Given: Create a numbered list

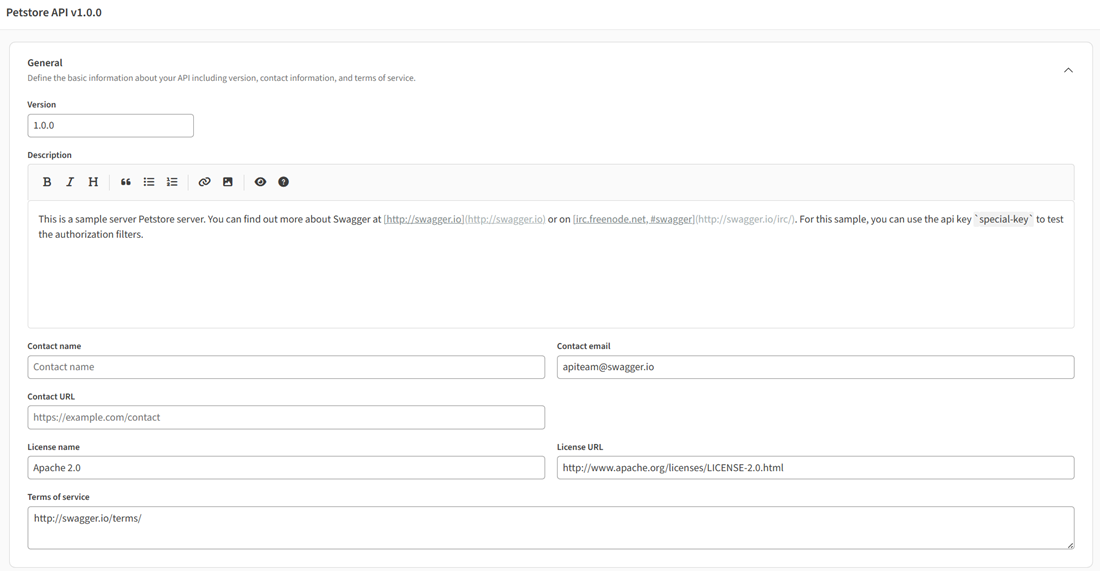Looking at the screenshot, I should [172, 182].
